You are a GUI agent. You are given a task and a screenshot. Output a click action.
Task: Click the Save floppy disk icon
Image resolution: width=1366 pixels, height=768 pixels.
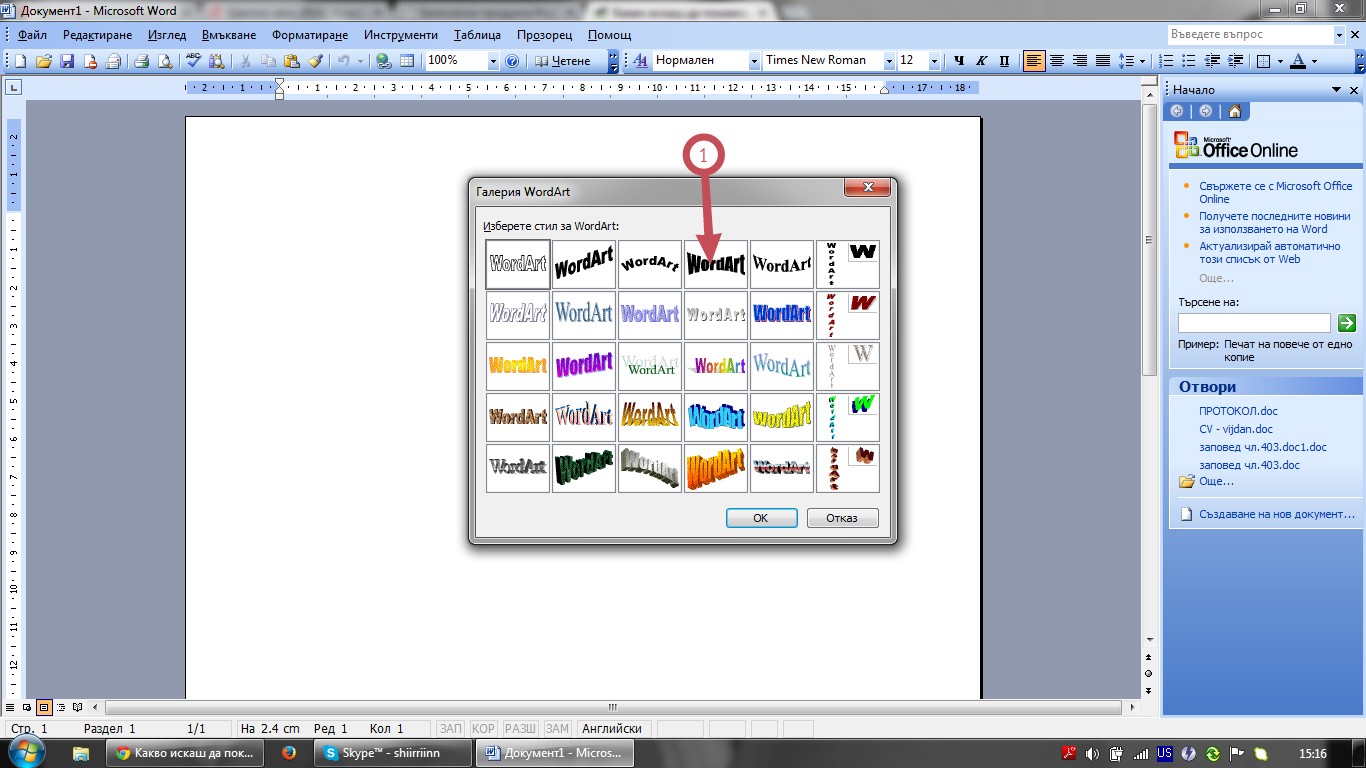click(x=67, y=61)
